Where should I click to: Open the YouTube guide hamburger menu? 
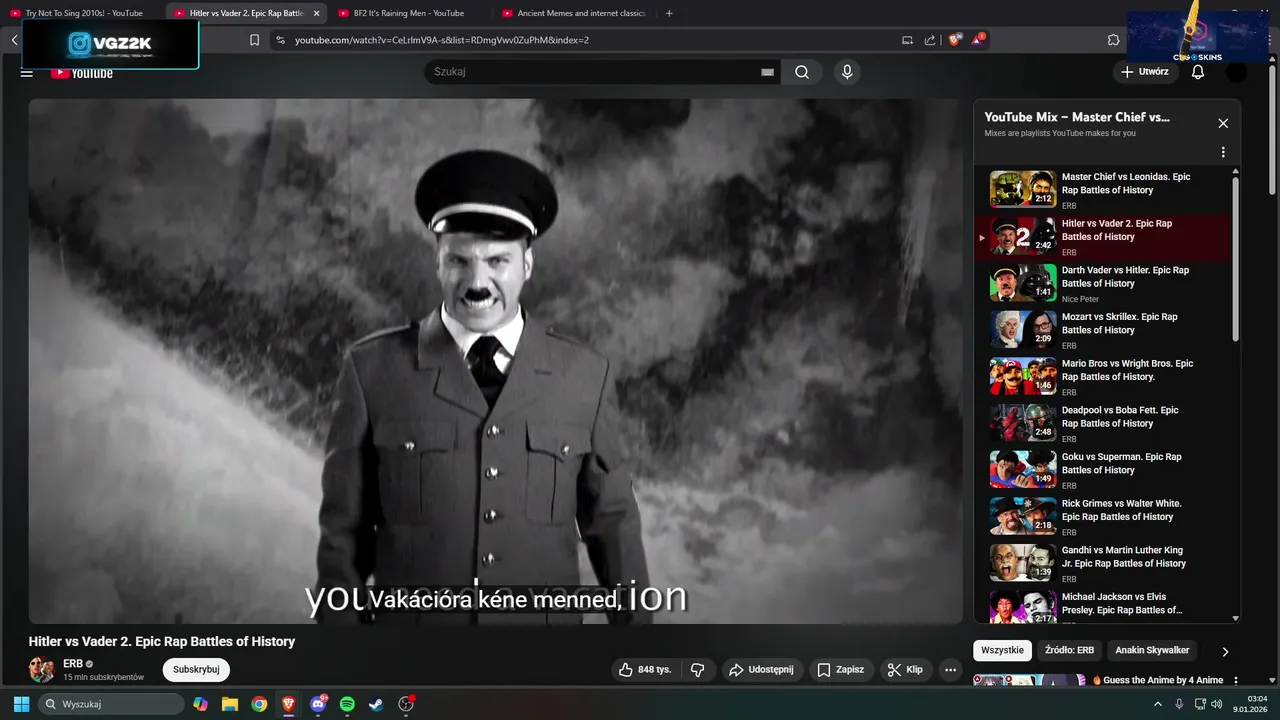pyautogui.click(x=27, y=72)
